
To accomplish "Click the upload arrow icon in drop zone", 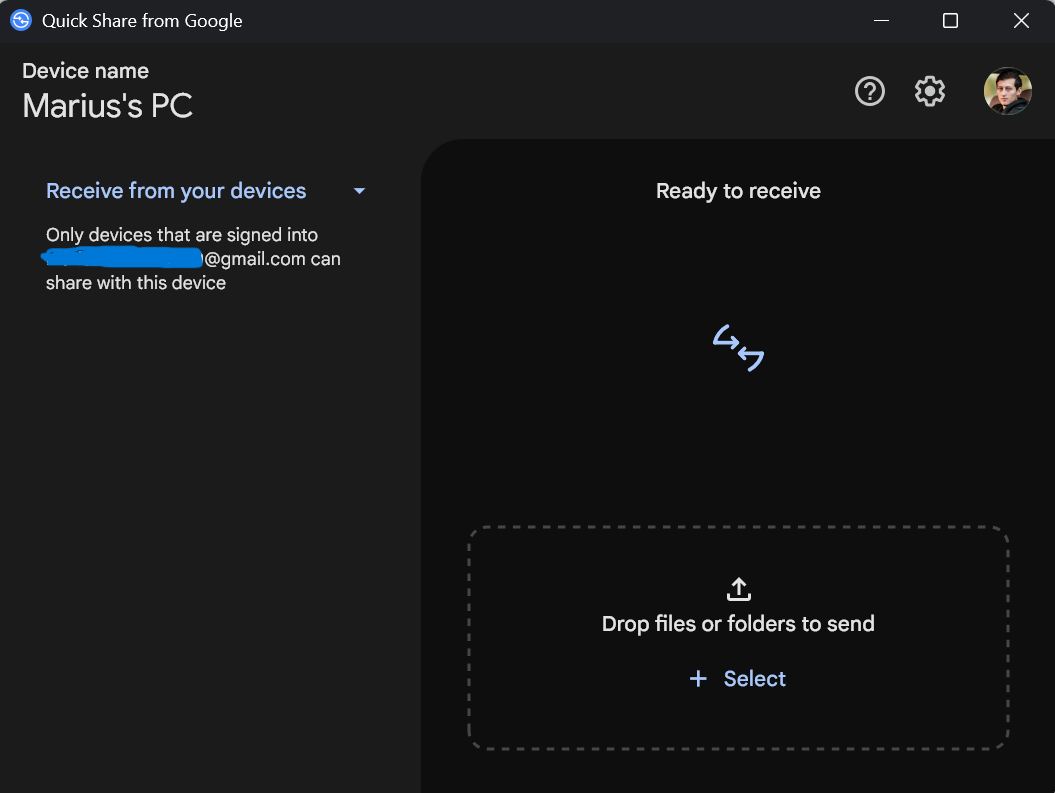I will click(739, 589).
